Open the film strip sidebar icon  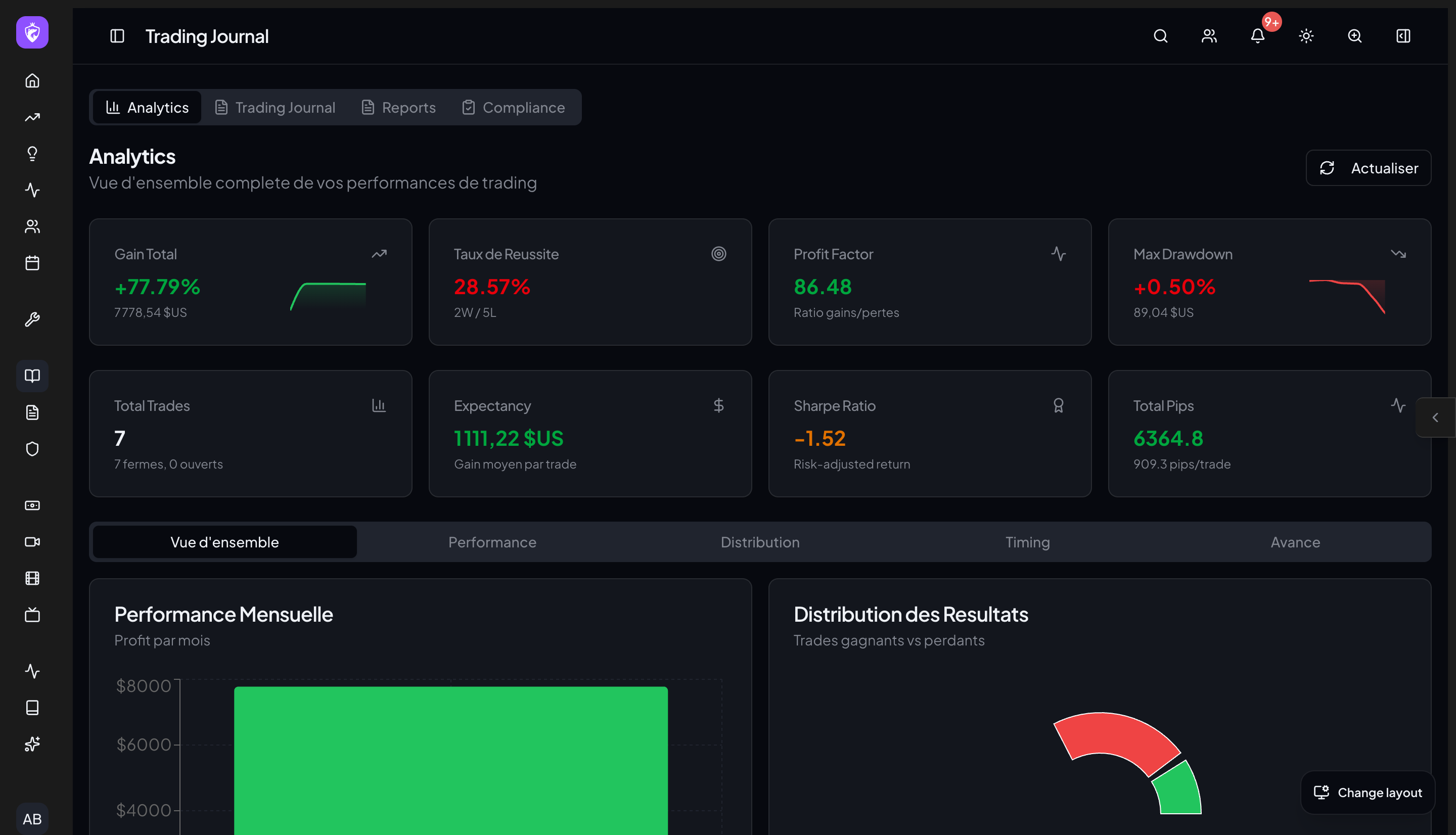point(32,578)
